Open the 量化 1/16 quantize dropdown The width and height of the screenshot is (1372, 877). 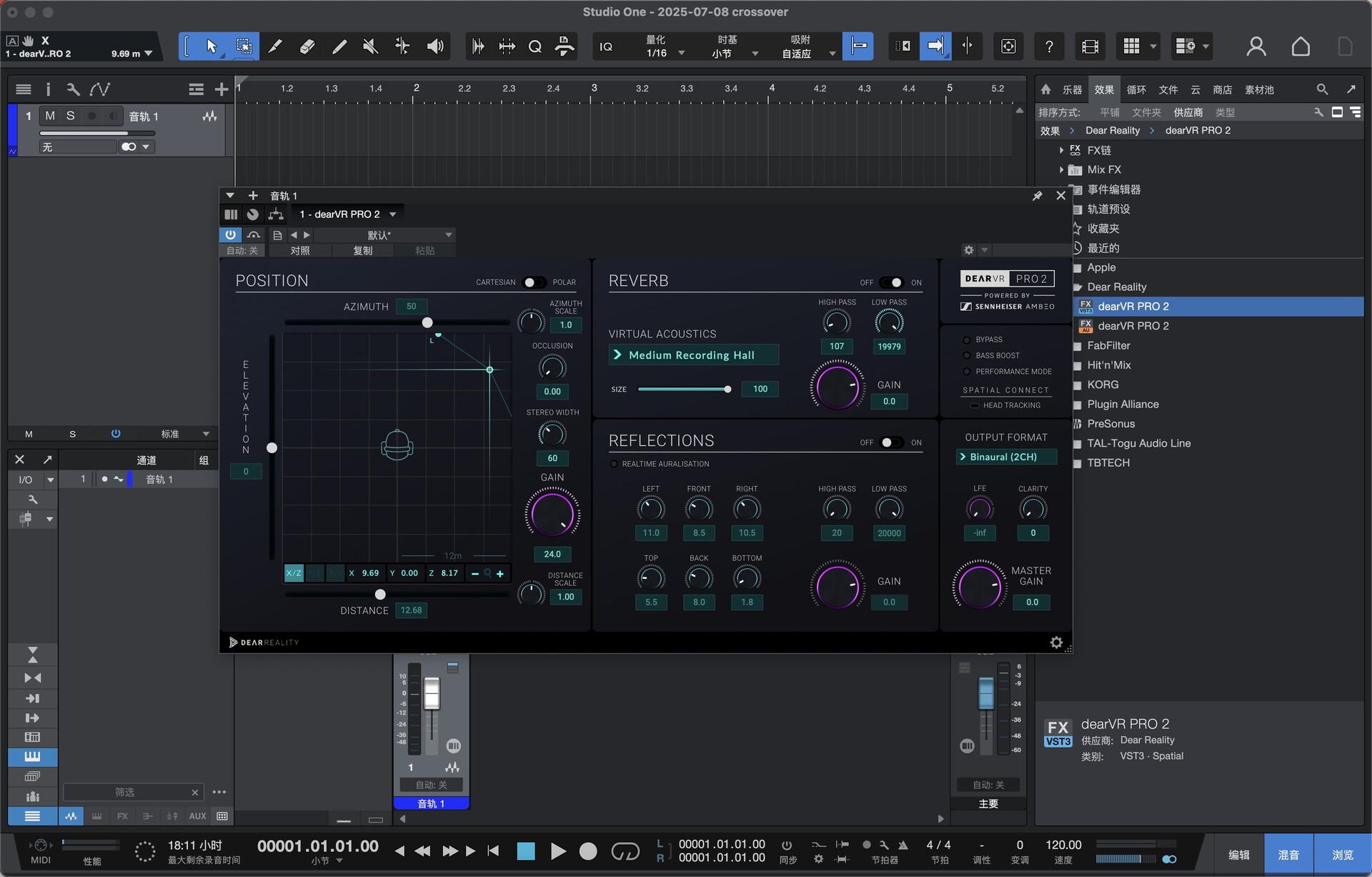click(665, 46)
